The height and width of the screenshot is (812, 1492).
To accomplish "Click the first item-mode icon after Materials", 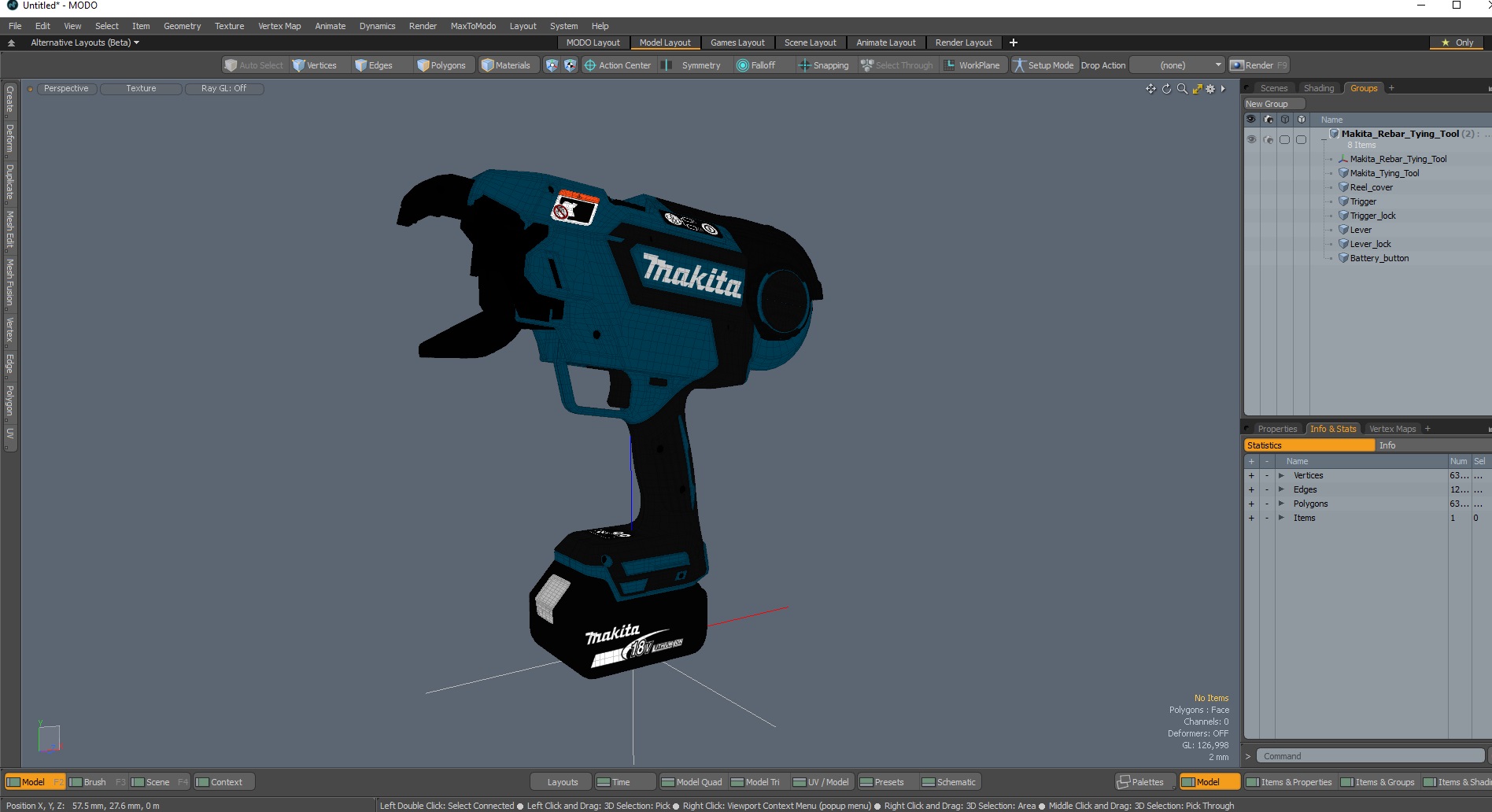I will 552,65.
